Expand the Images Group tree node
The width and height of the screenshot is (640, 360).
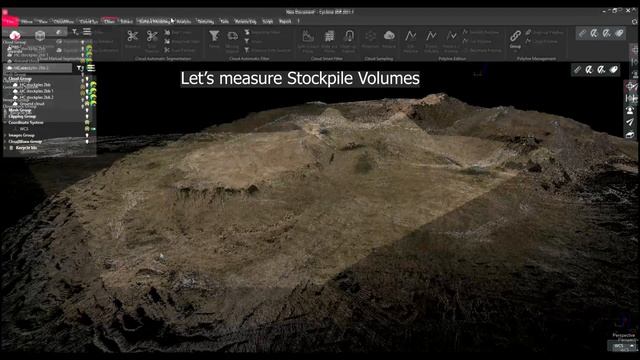pyautogui.click(x=5, y=135)
